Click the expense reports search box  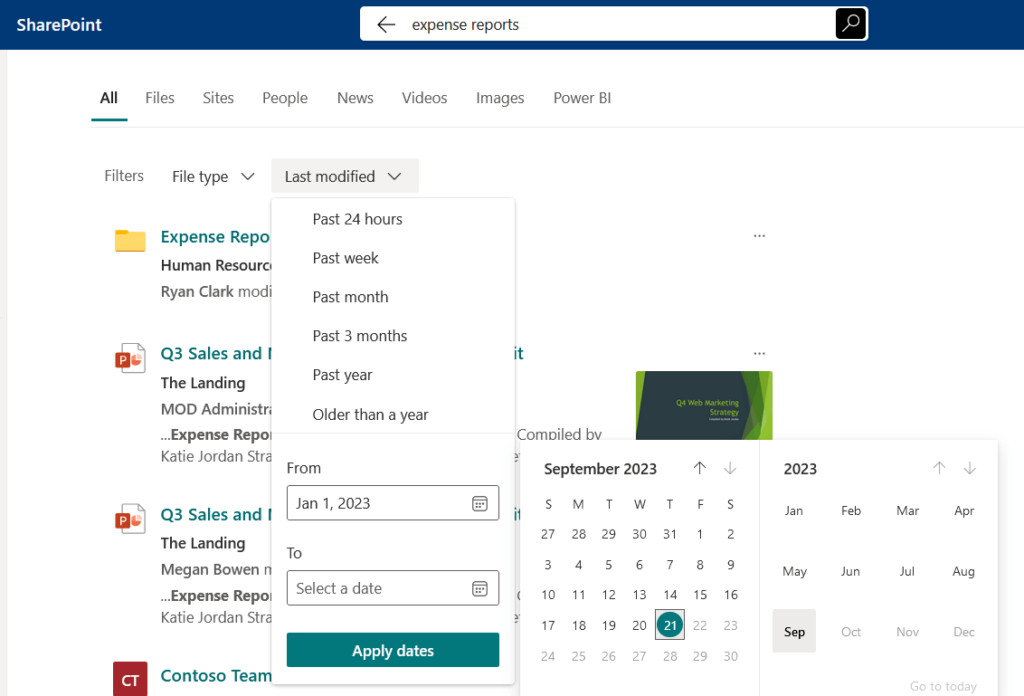click(x=614, y=25)
